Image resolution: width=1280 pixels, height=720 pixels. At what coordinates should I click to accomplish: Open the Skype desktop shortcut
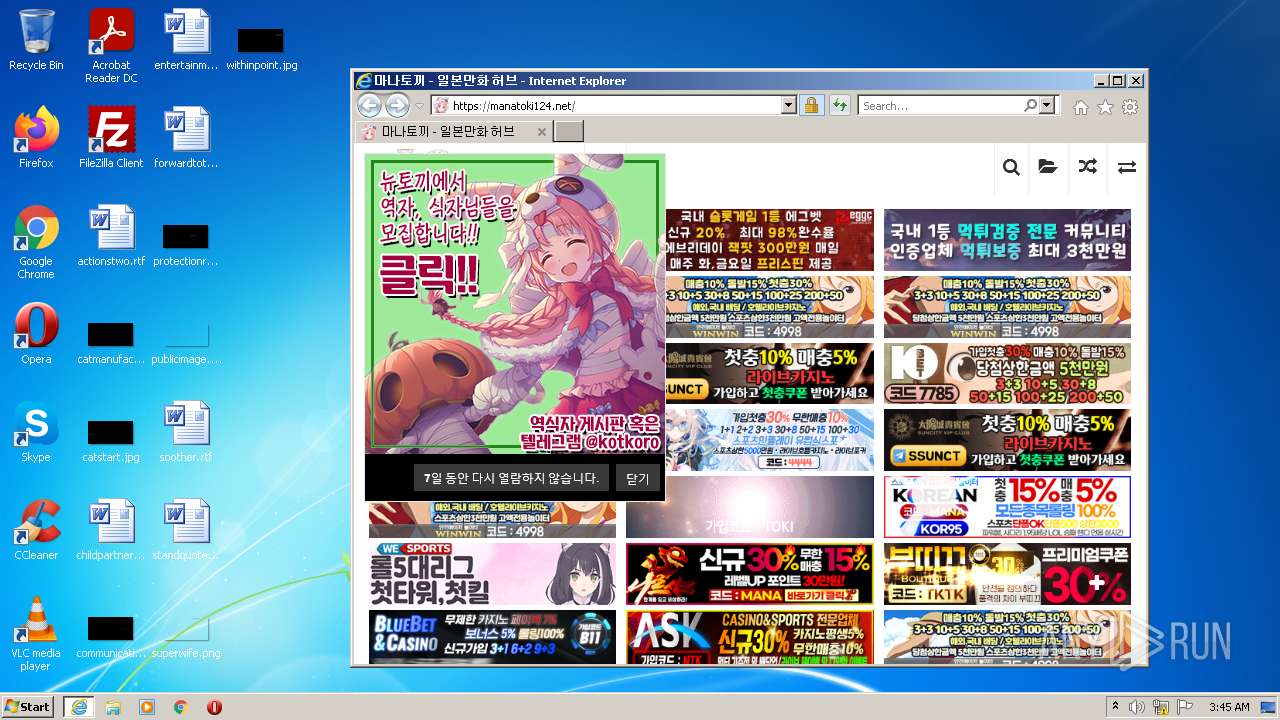pyautogui.click(x=36, y=432)
